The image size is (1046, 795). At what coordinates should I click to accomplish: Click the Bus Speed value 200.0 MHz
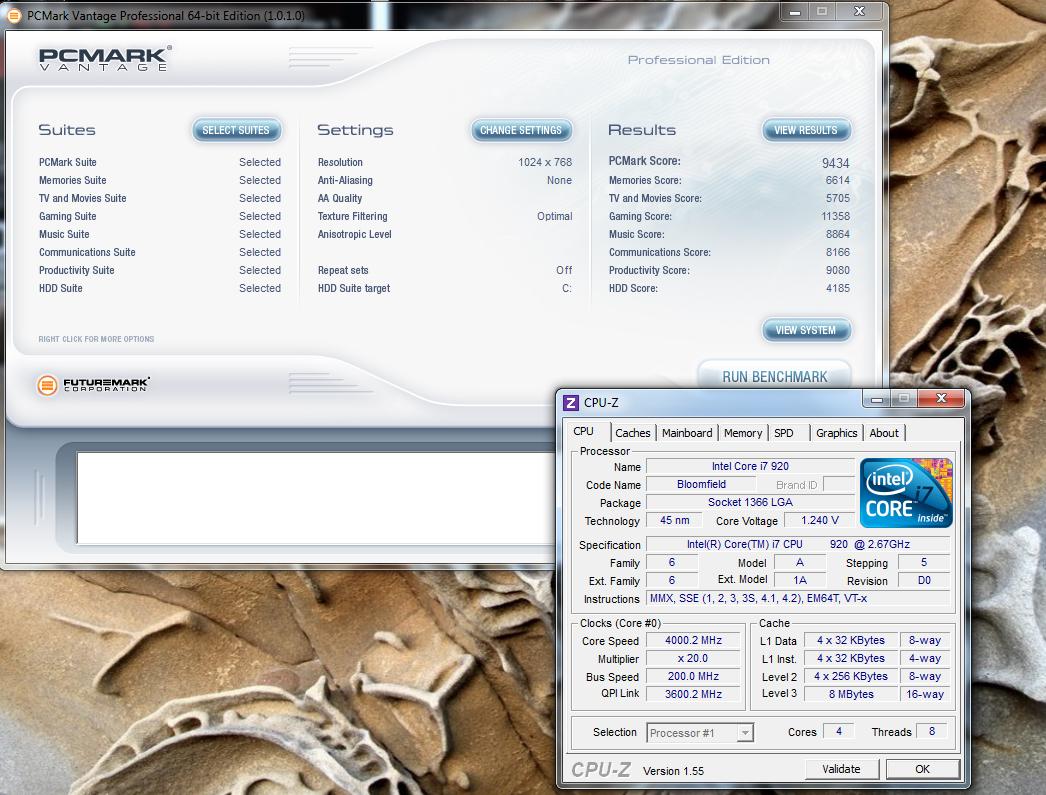[693, 676]
